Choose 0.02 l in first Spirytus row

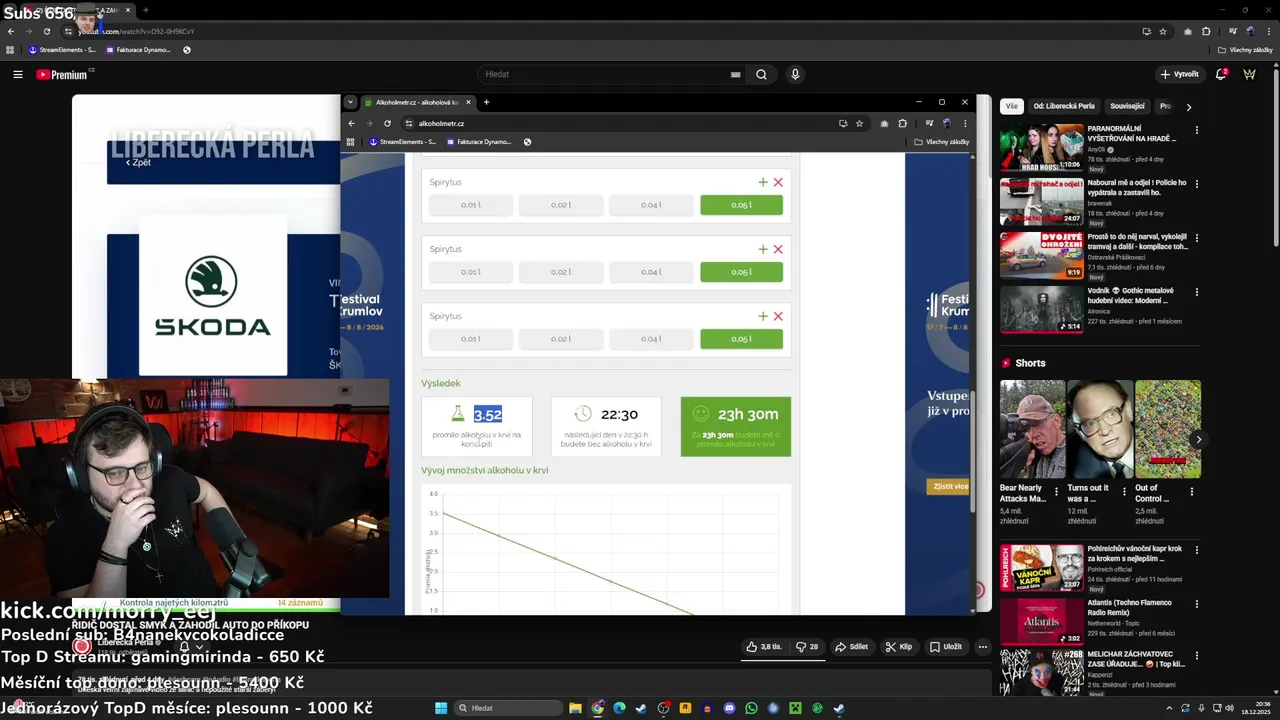point(561,205)
